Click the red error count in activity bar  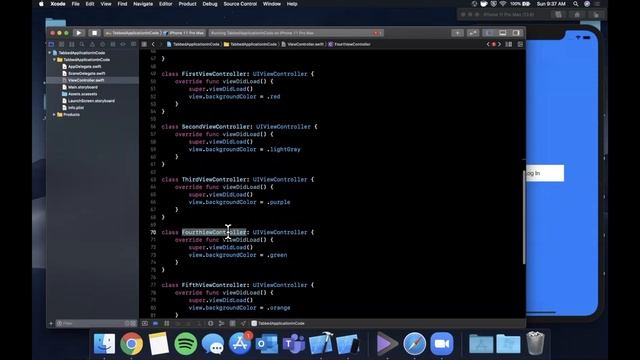377,33
